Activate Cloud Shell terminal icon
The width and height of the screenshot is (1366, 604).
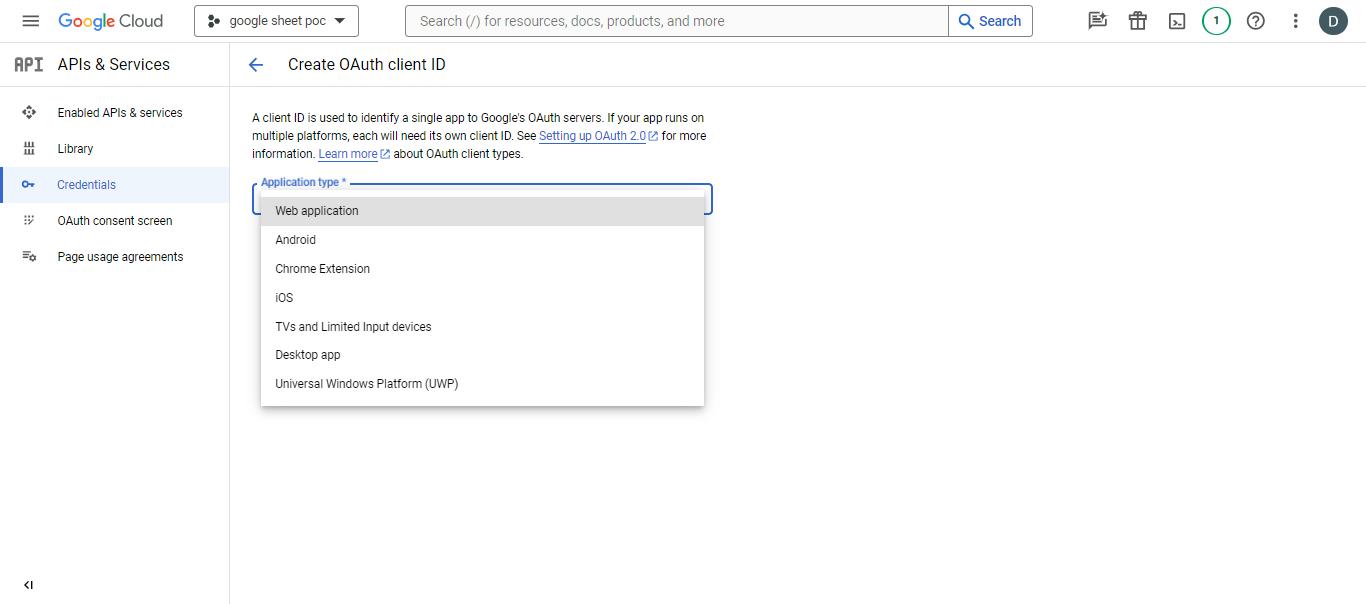[x=1178, y=21]
